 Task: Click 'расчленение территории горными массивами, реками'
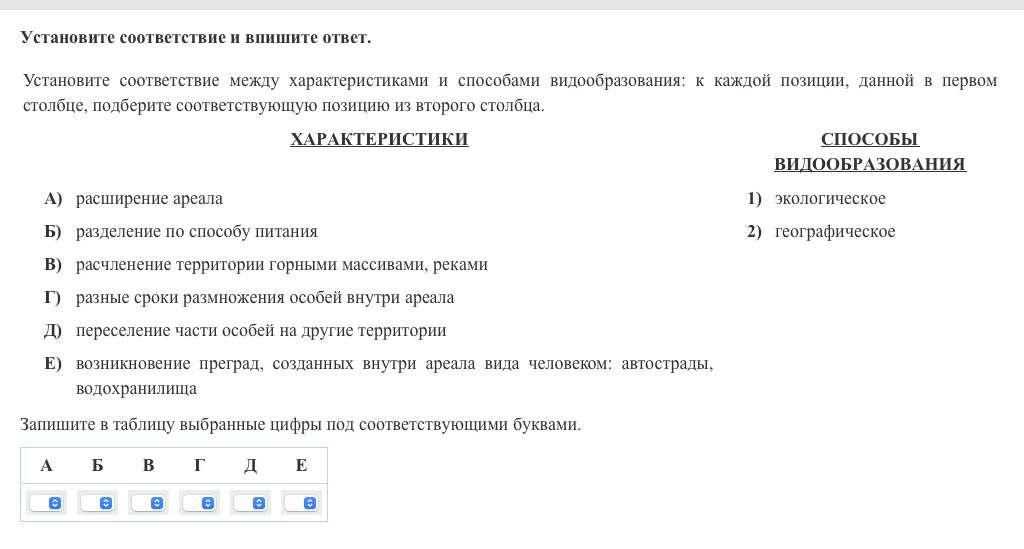[x=281, y=265]
